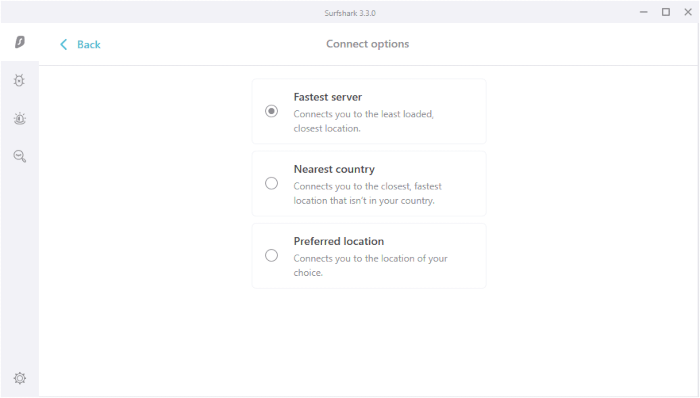Image resolution: width=700 pixels, height=398 pixels.
Task: Click the Nearest country title text
Action: pos(334,169)
